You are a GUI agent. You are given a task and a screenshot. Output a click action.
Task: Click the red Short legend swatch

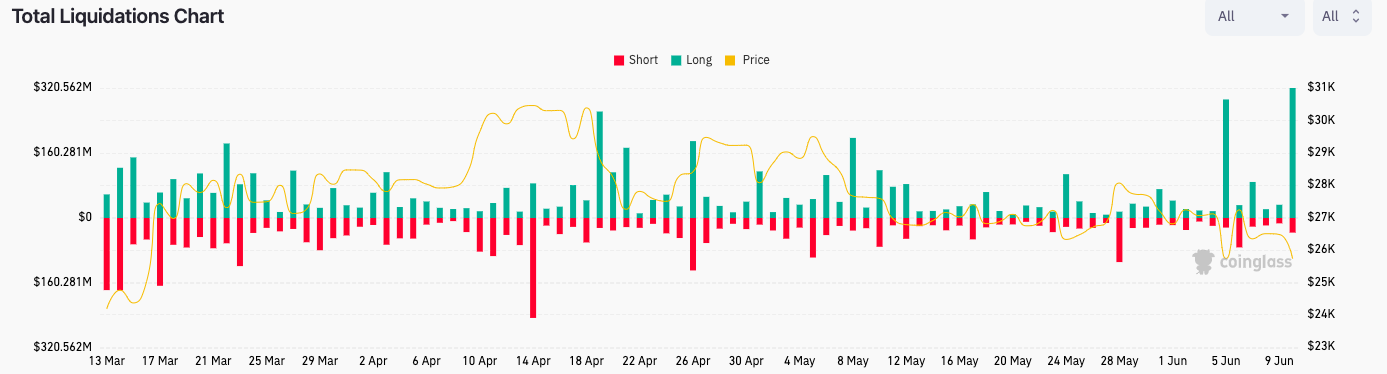coord(618,60)
